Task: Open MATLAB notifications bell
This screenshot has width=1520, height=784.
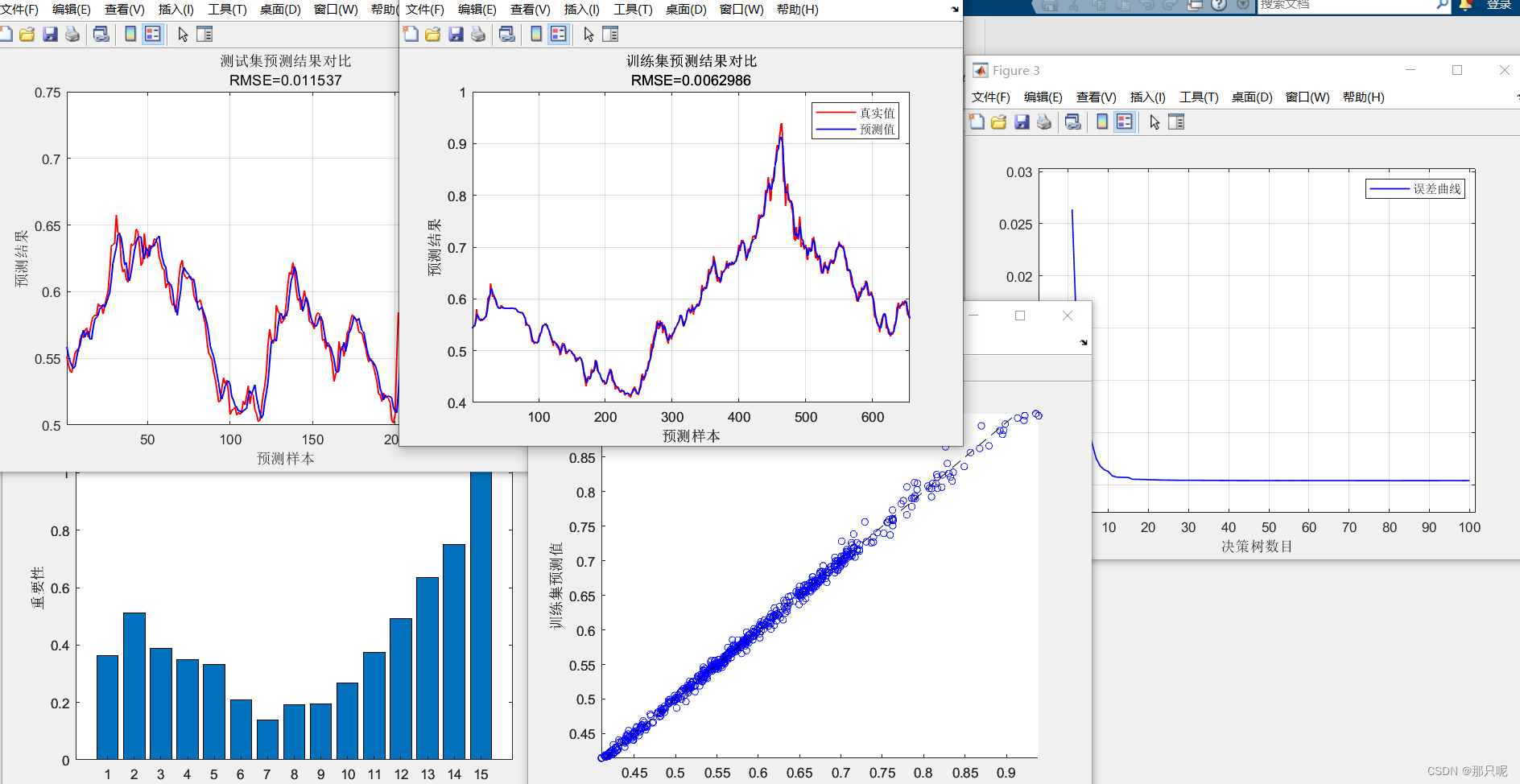Action: pyautogui.click(x=1466, y=5)
